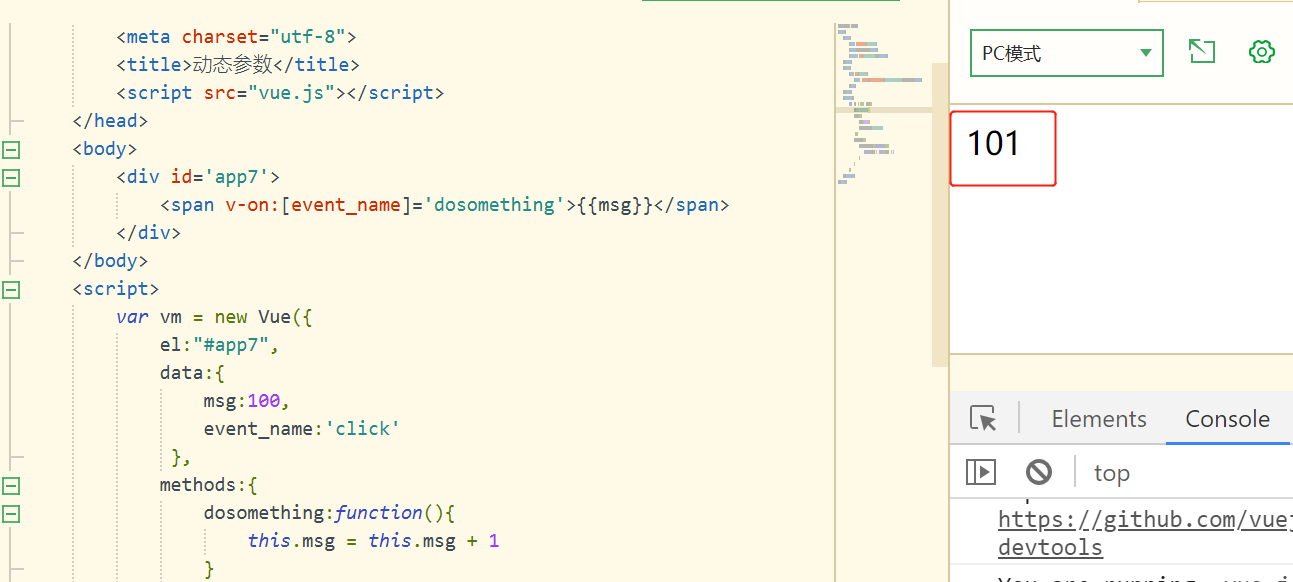Click the code minimap overview
This screenshot has width=1293, height=582.
[x=882, y=105]
